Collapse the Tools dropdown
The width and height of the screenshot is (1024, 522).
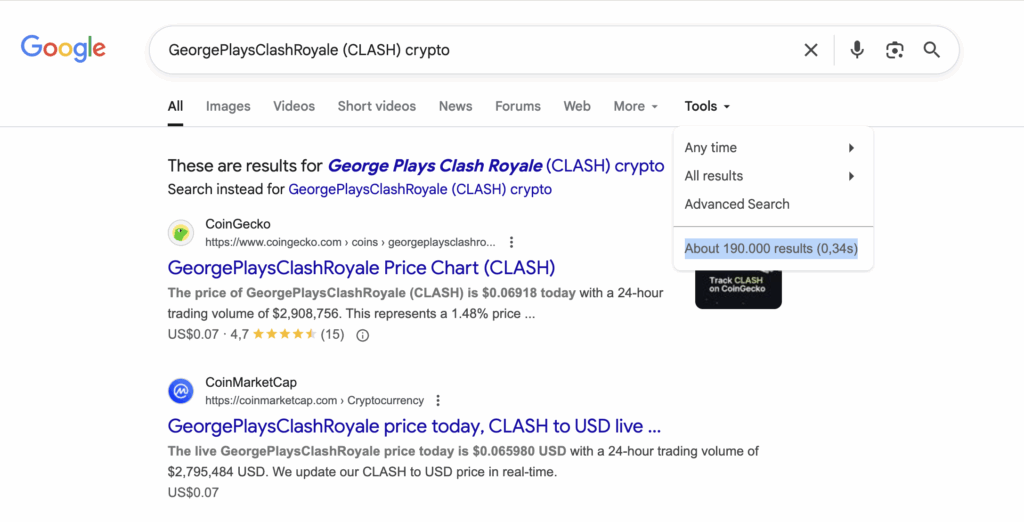[707, 106]
